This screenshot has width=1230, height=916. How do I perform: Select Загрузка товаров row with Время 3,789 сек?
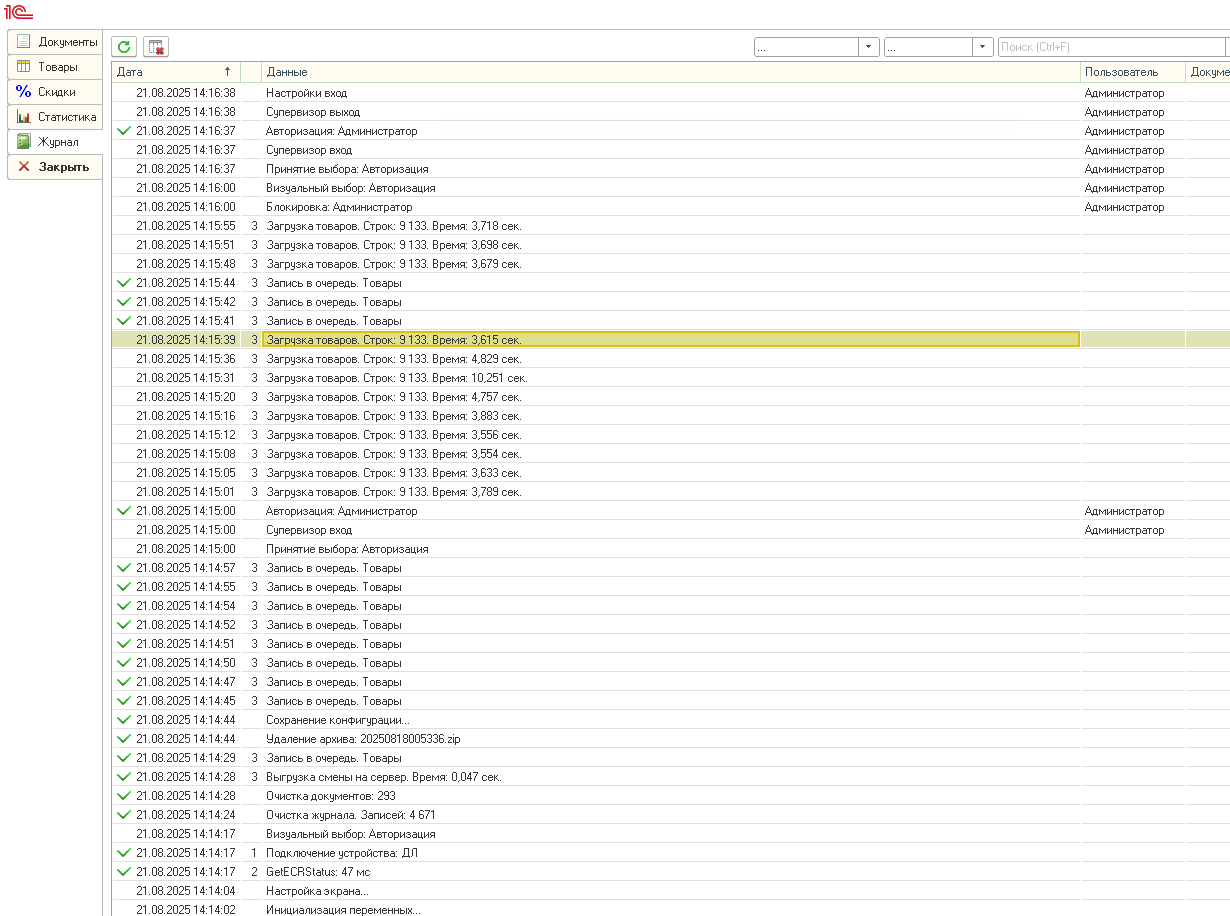pos(670,492)
